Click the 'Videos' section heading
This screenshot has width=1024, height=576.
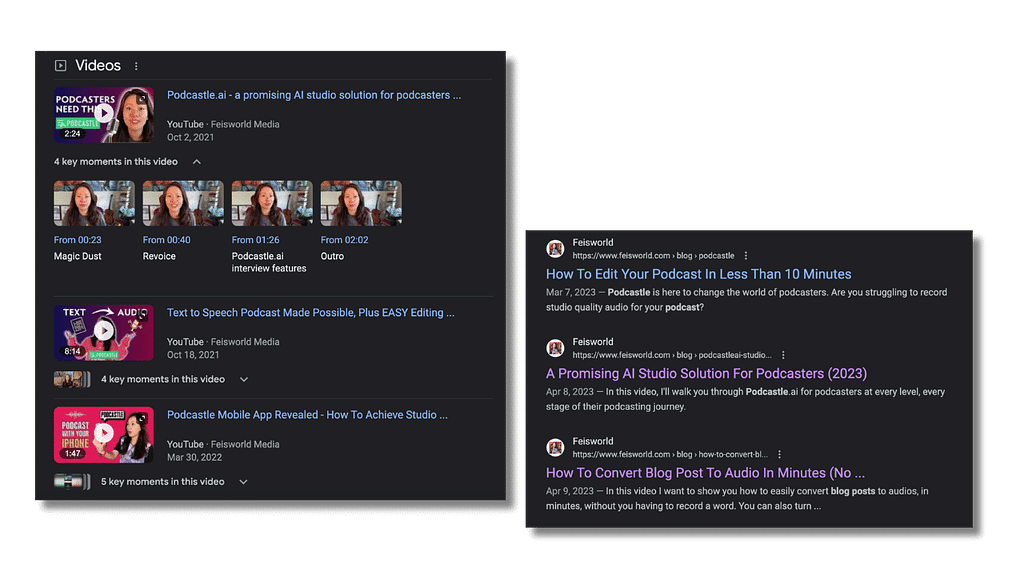pos(98,65)
